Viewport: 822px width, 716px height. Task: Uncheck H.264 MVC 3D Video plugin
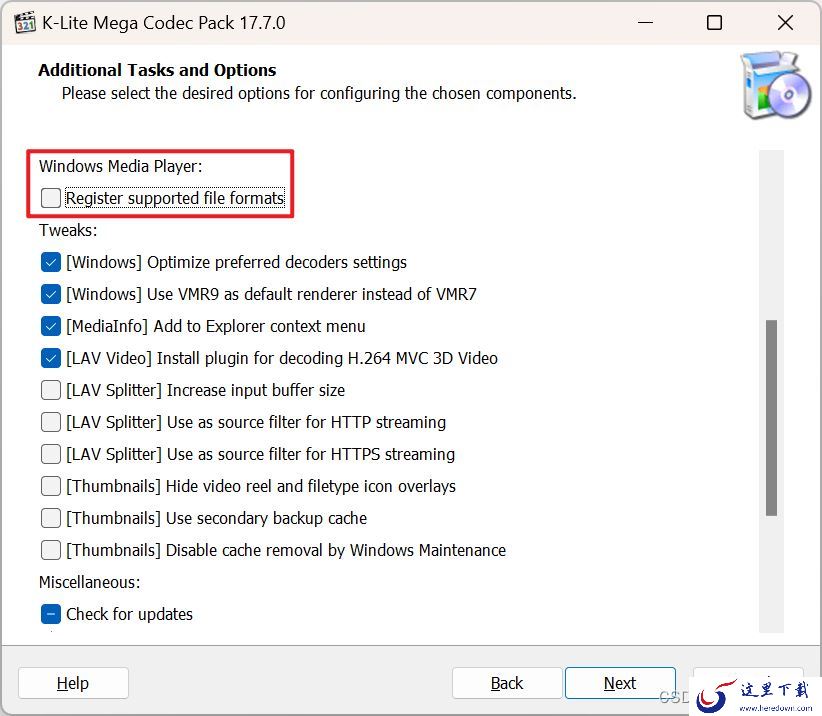pos(51,359)
